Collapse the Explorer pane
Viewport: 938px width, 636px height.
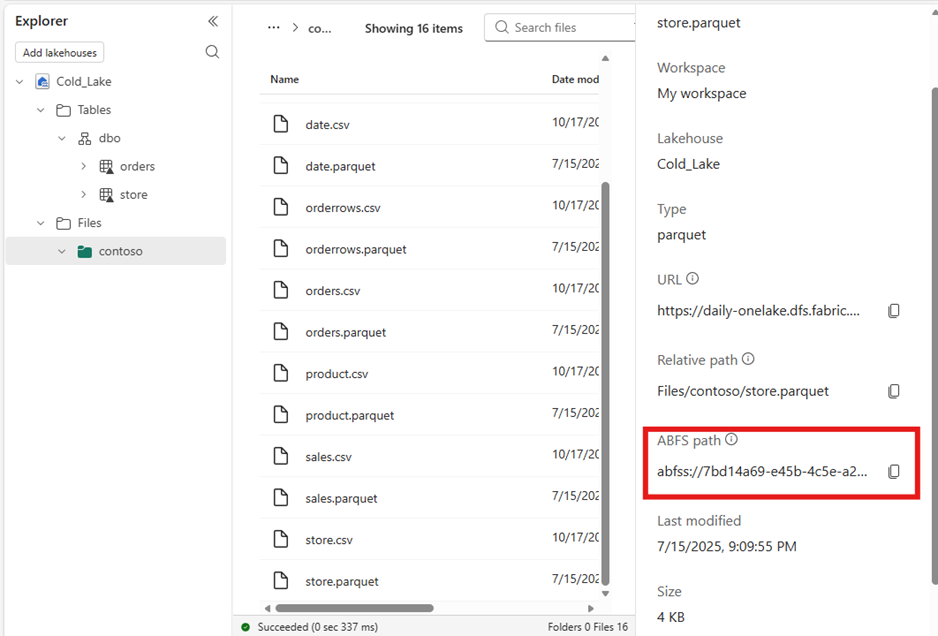(x=212, y=20)
